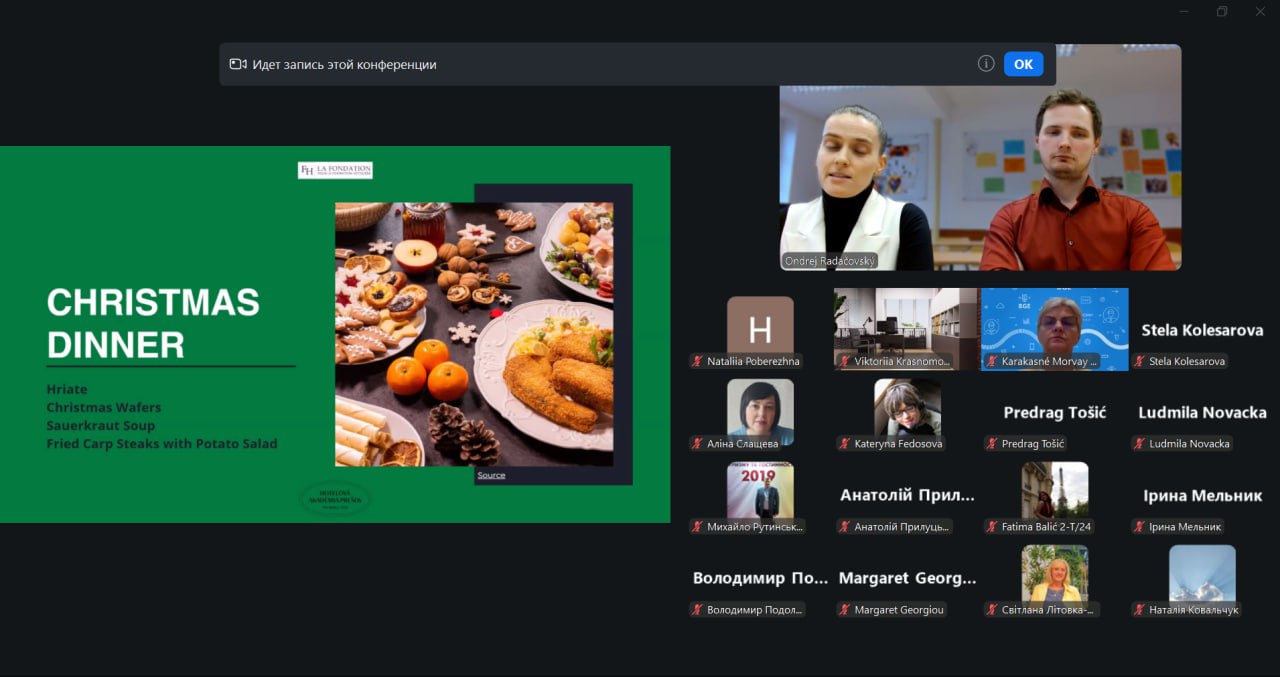
Task: Click muted mic icon beside Viktoriia Krasnomo…
Action: (x=845, y=361)
